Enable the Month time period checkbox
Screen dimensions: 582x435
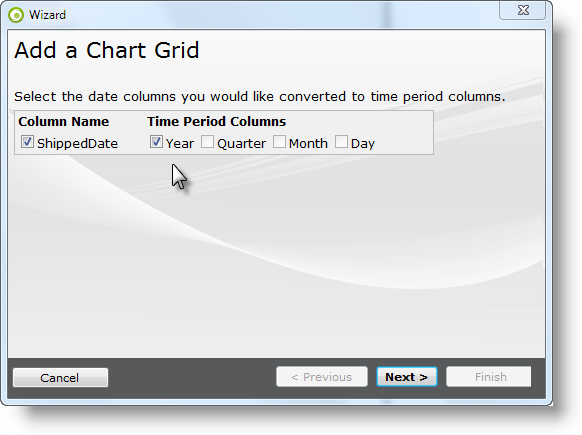[x=279, y=142]
